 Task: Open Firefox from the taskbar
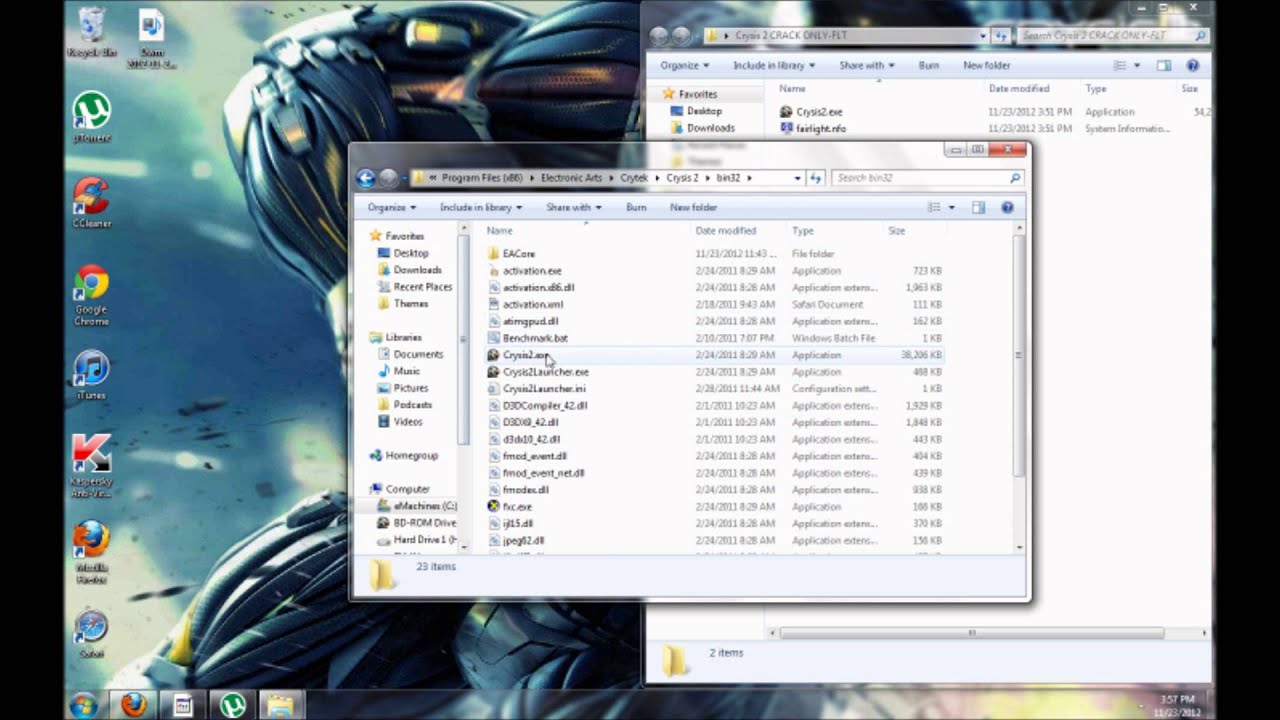(133, 705)
